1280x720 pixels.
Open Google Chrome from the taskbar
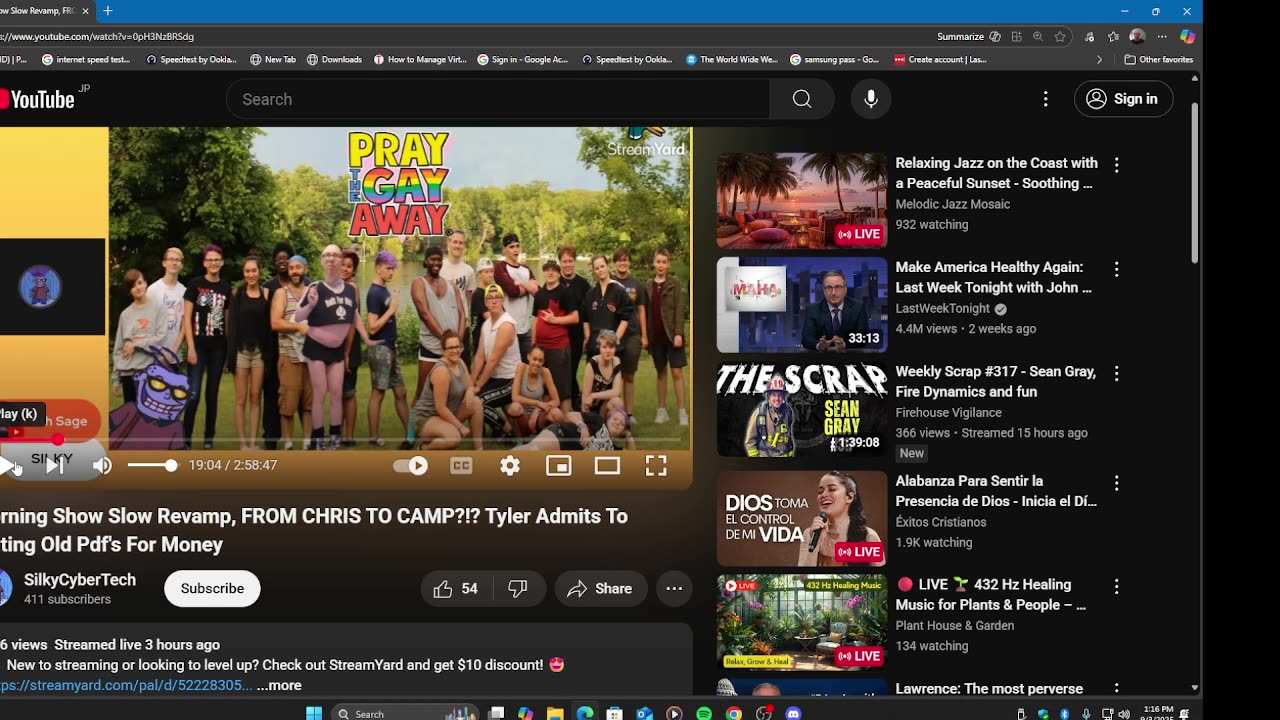point(734,713)
